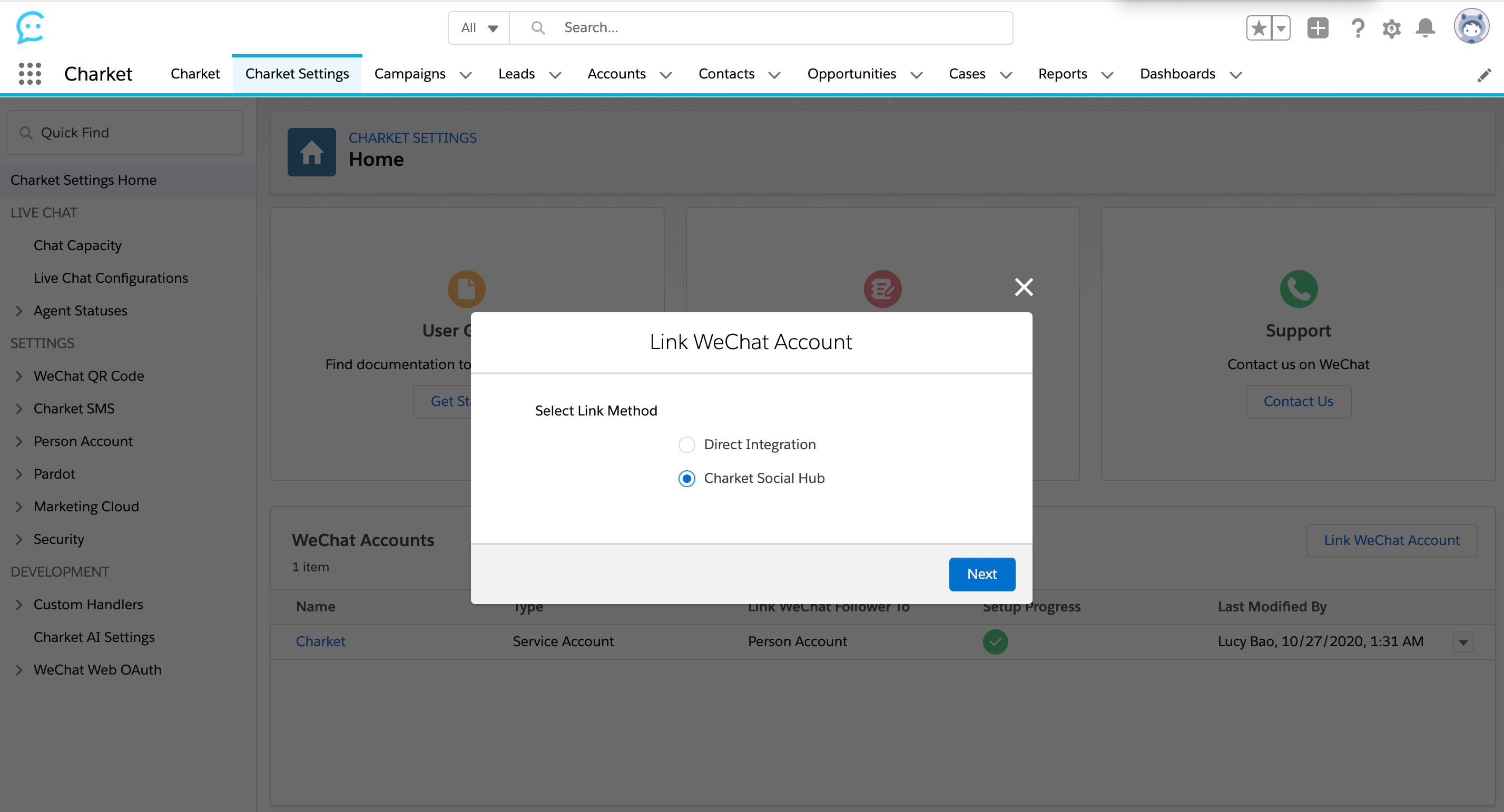
Task: Click the Next button in dialog
Action: (981, 574)
